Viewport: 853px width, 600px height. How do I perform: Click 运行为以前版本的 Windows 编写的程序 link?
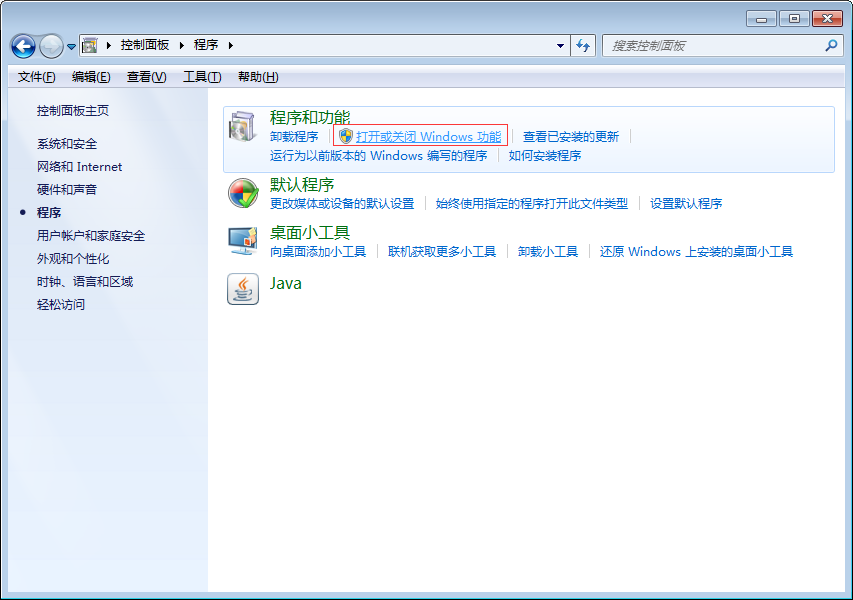tap(379, 156)
